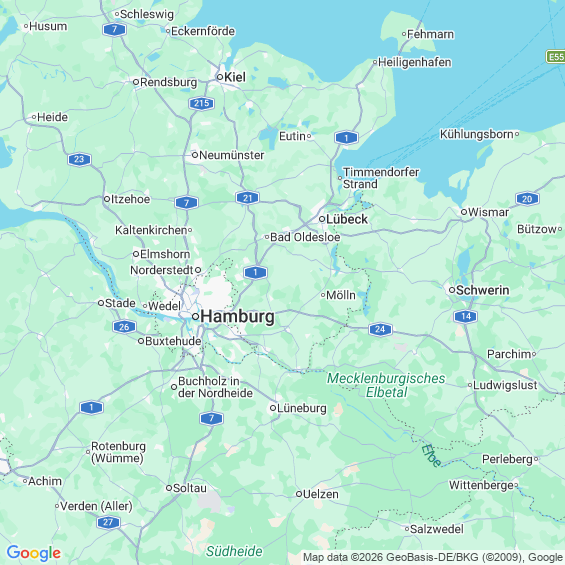Select the A26 highway shield near Stade
This screenshot has width=565, height=565.
pos(124,327)
